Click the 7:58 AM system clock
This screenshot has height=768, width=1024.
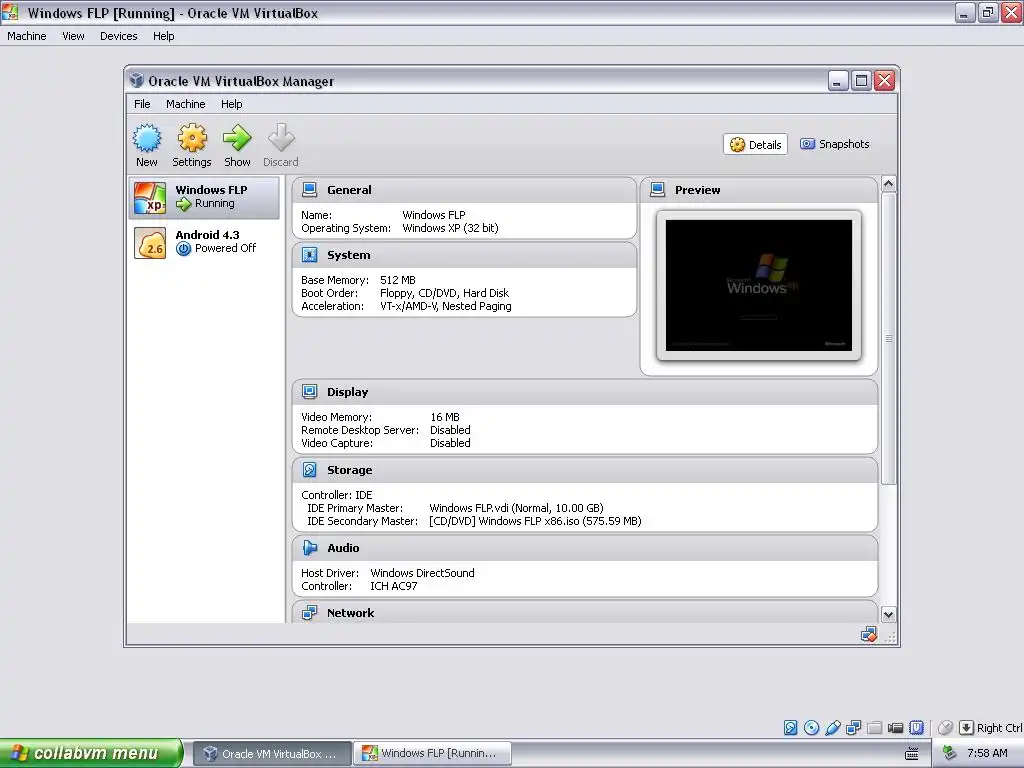click(x=987, y=753)
